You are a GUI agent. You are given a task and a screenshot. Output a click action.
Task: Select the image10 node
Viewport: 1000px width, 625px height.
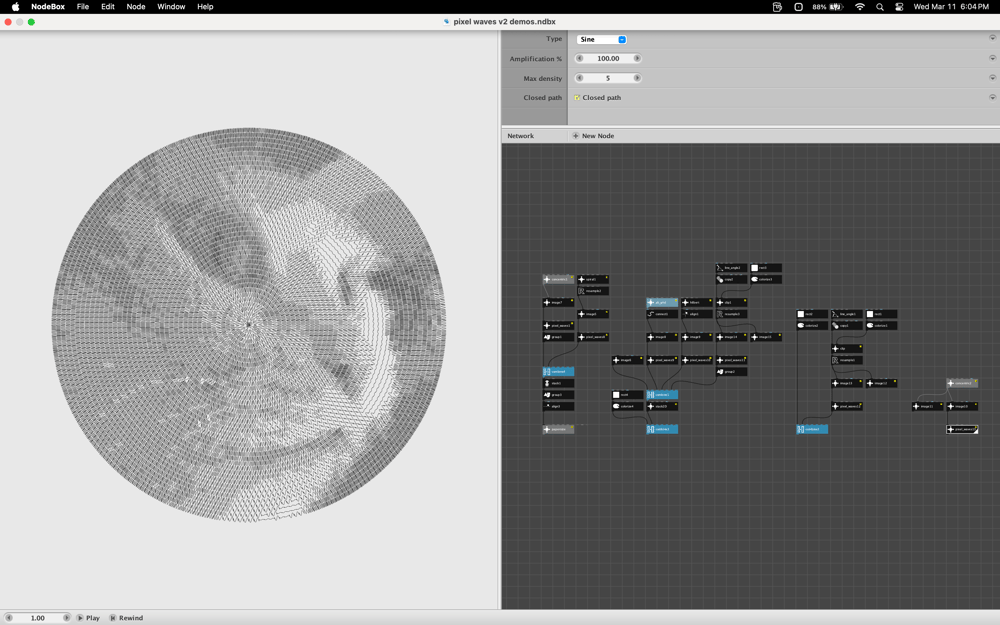coord(962,406)
